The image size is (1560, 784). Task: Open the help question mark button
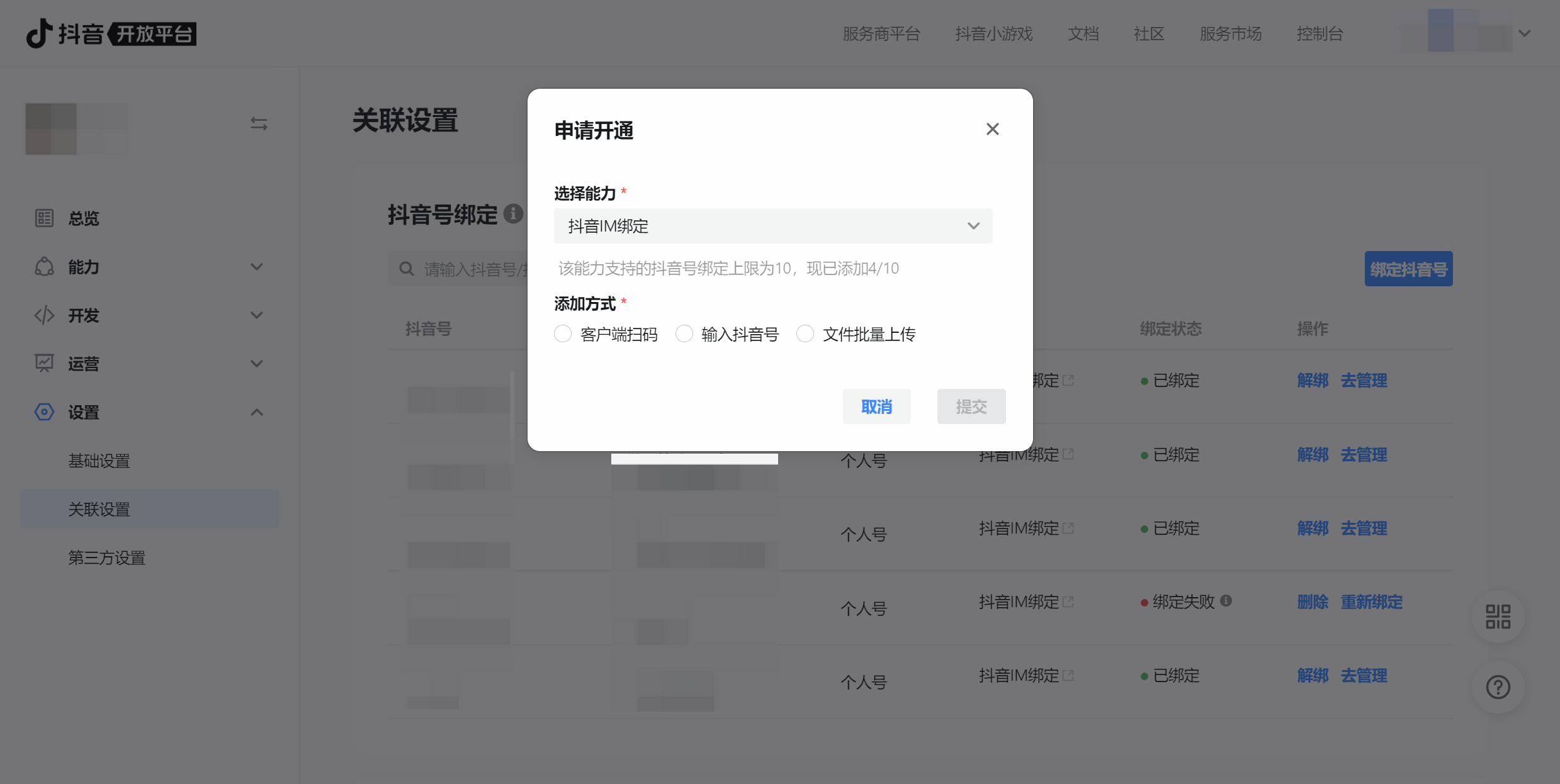click(x=1498, y=687)
